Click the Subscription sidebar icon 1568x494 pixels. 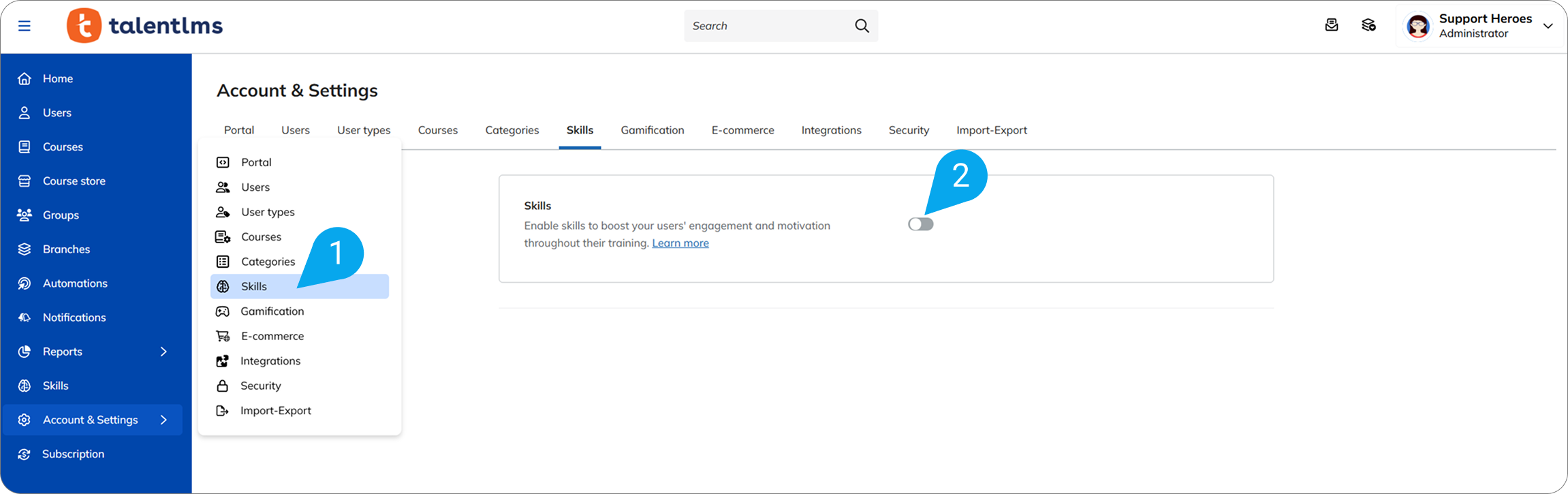click(x=25, y=454)
